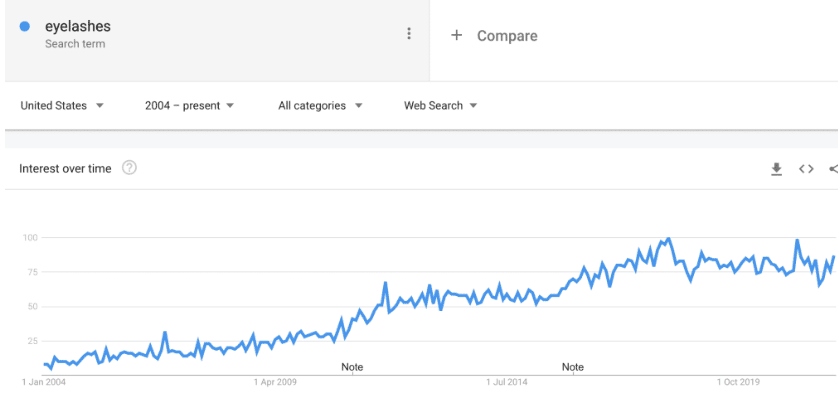The width and height of the screenshot is (838, 406).
Task: Click the Compare button to add term
Action: pos(494,36)
